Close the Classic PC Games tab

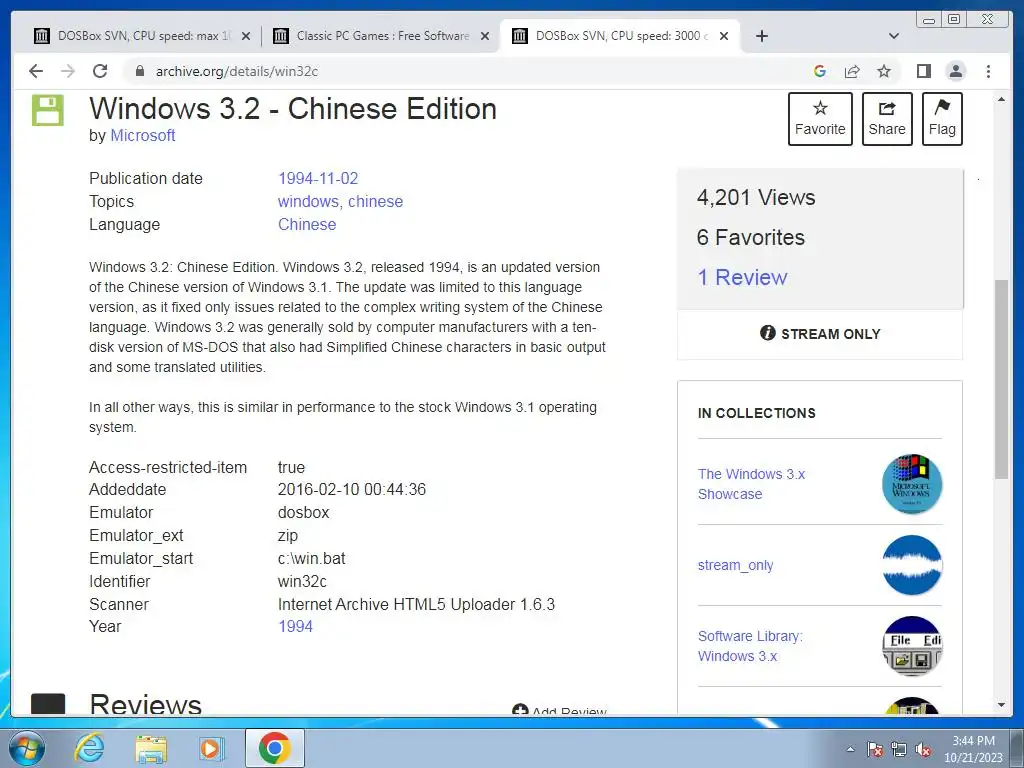point(485,37)
